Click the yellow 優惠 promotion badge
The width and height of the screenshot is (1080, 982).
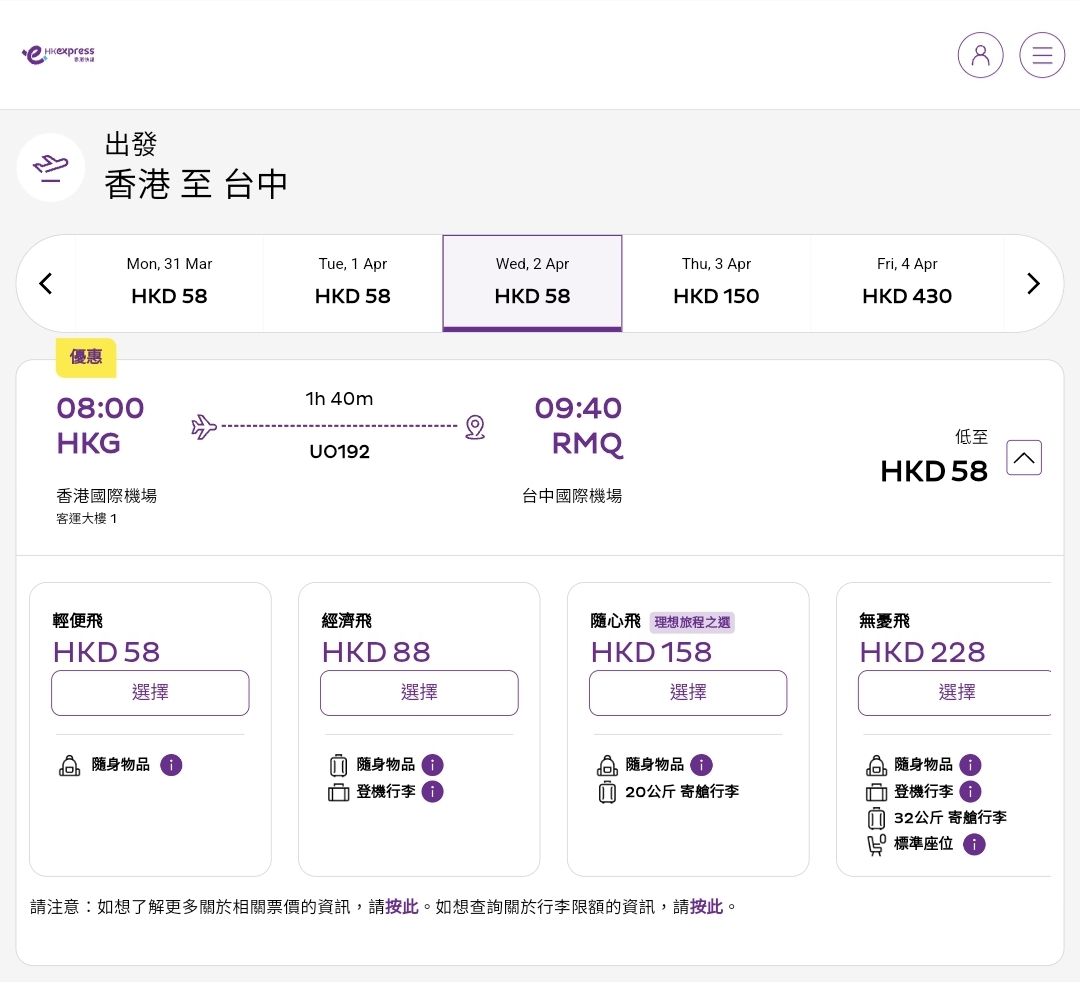pos(86,357)
